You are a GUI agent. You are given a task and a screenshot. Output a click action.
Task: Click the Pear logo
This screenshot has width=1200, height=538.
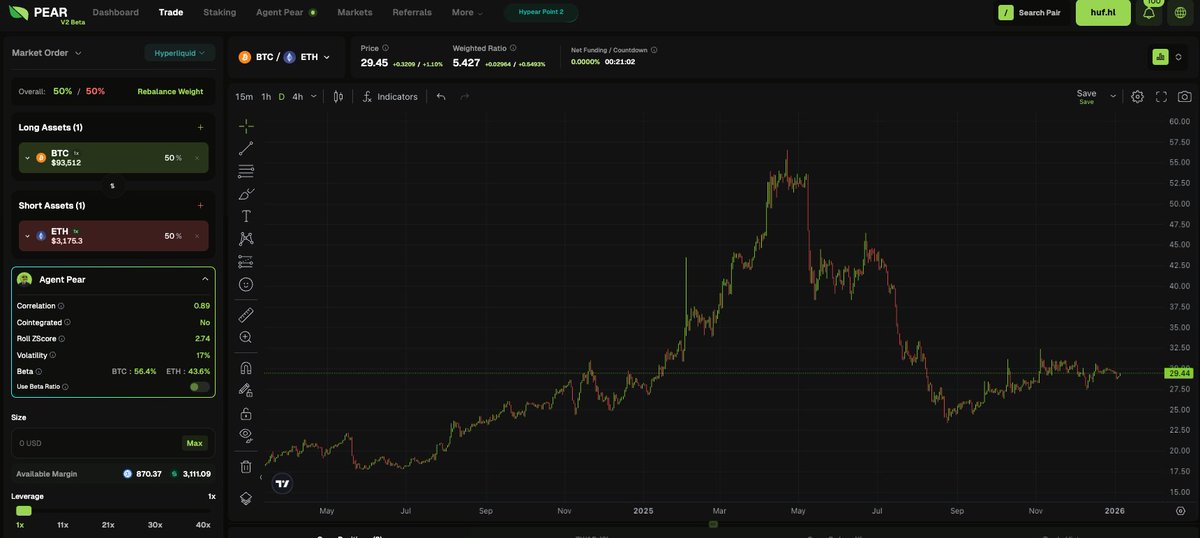pos(38,13)
